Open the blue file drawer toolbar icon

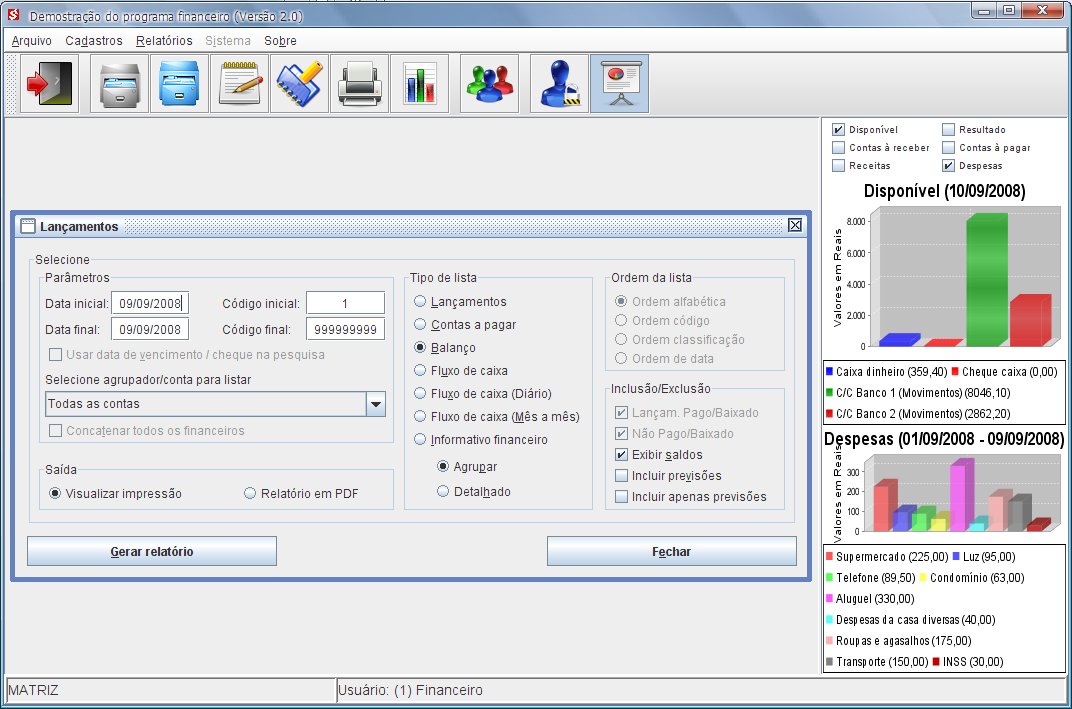(179, 83)
